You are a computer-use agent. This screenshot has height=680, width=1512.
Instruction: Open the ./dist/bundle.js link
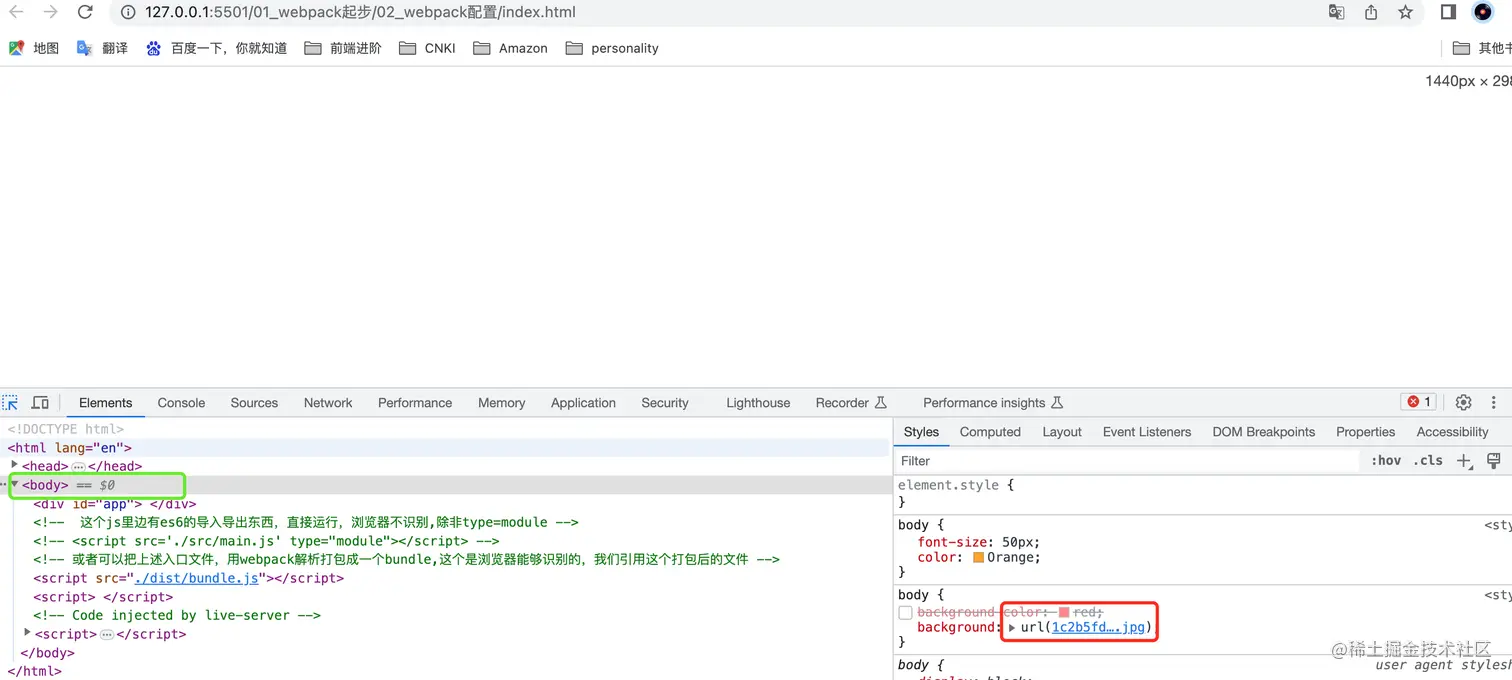197,578
